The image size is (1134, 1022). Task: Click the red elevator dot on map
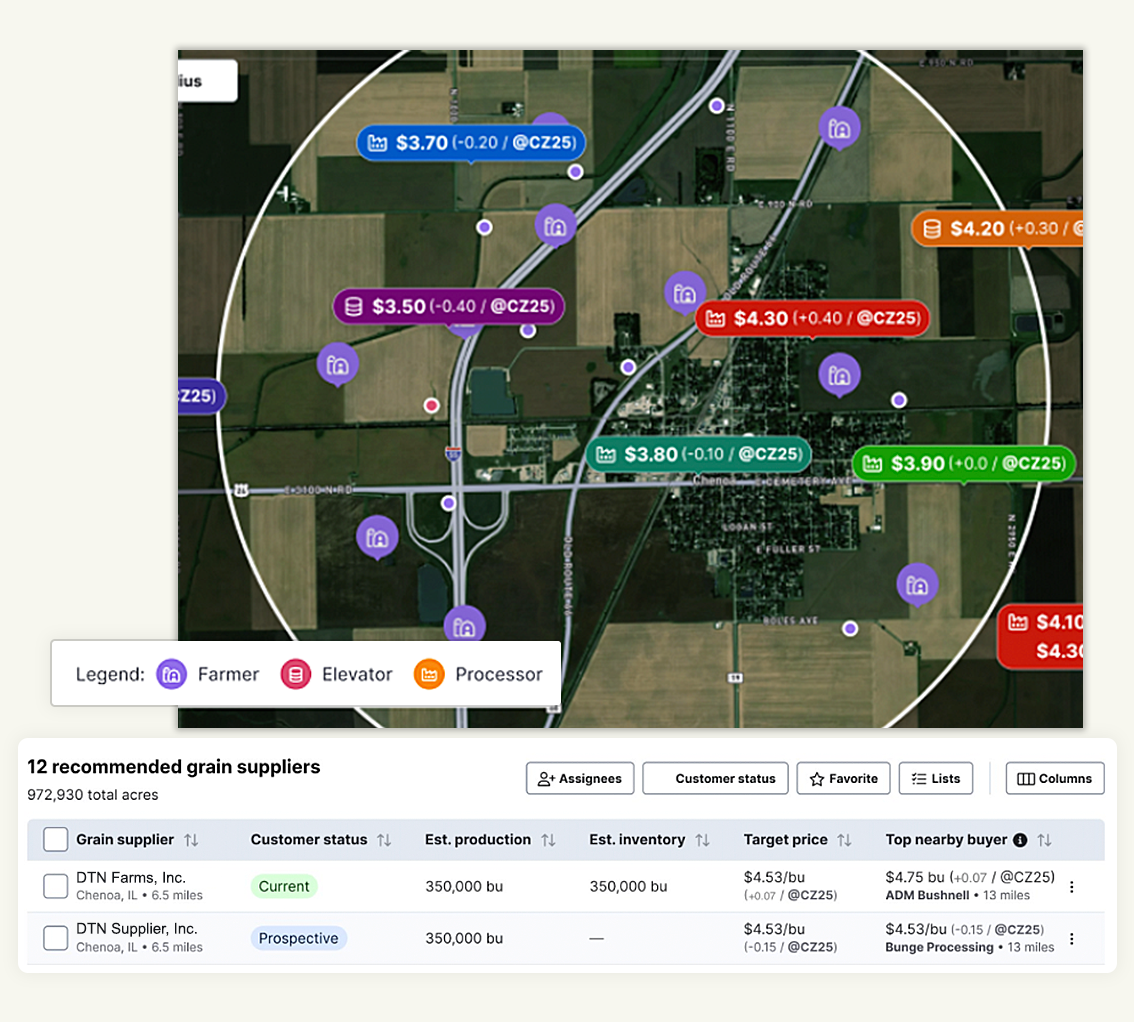coord(431,405)
